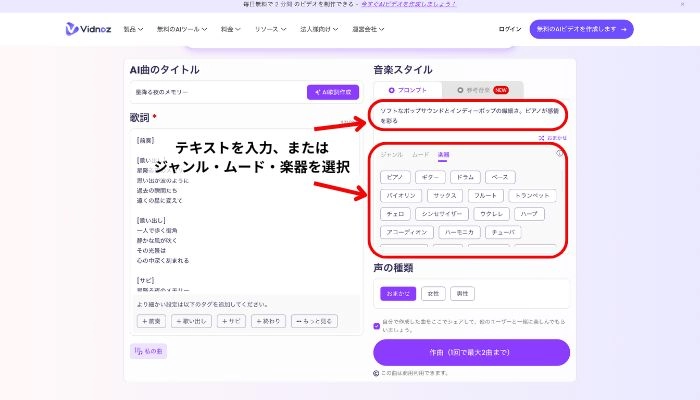Pick the フルート tag
The width and height of the screenshot is (700, 400).
click(485, 196)
